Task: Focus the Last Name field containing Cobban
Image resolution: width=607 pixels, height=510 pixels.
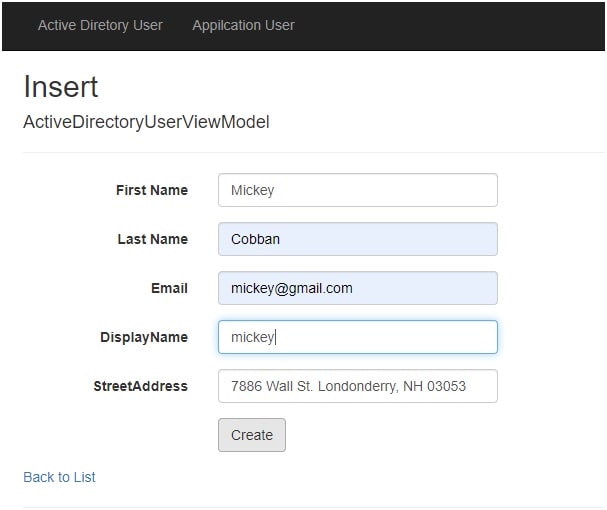Action: (x=358, y=239)
